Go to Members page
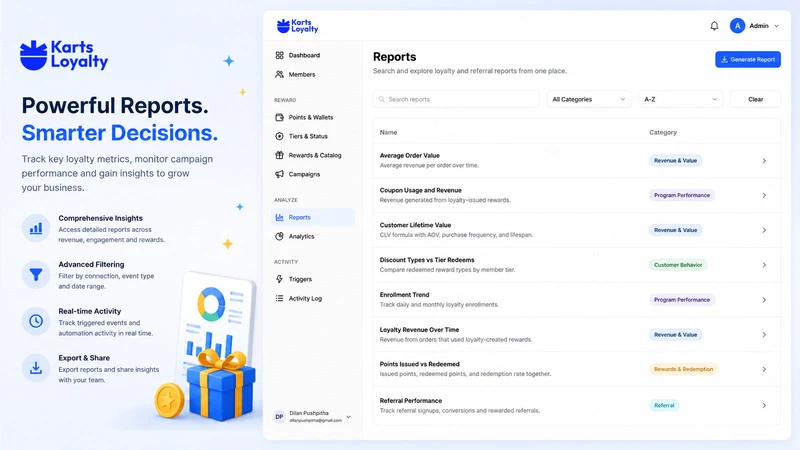The height and width of the screenshot is (450, 800). 302,74
